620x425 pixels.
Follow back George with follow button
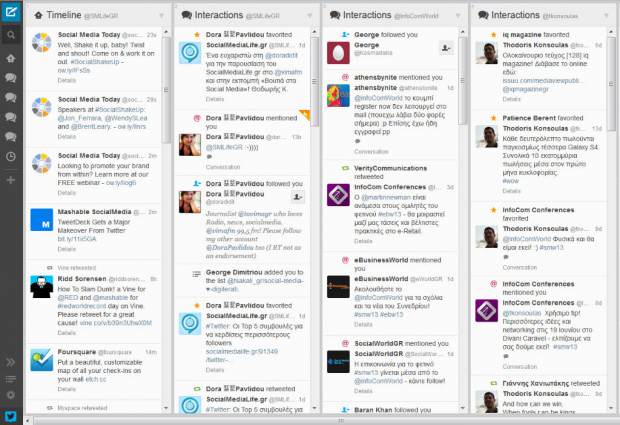[x=446, y=48]
